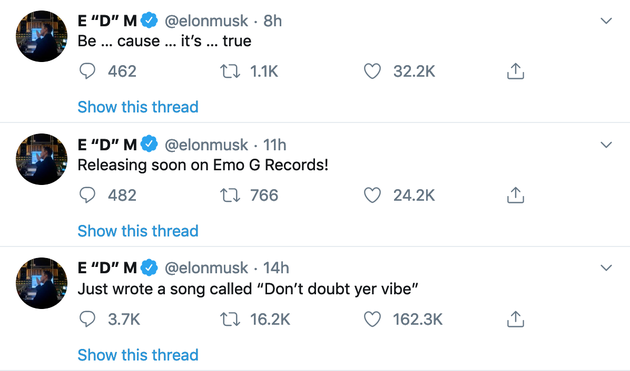Retweet the "Don't doubt yer vibe" tweet
630x371 pixels.
coord(230,320)
